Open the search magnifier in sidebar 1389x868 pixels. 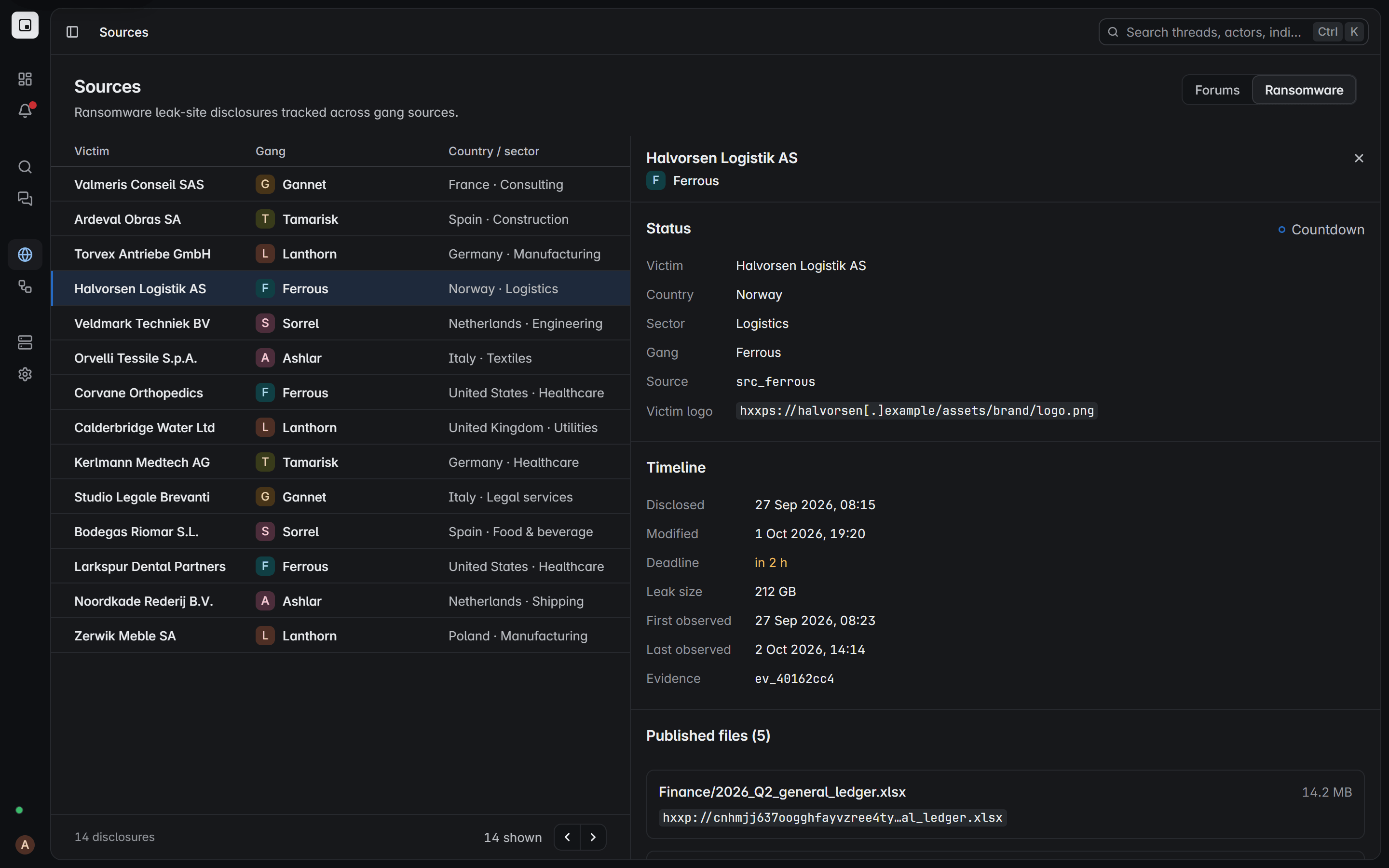pos(25,167)
